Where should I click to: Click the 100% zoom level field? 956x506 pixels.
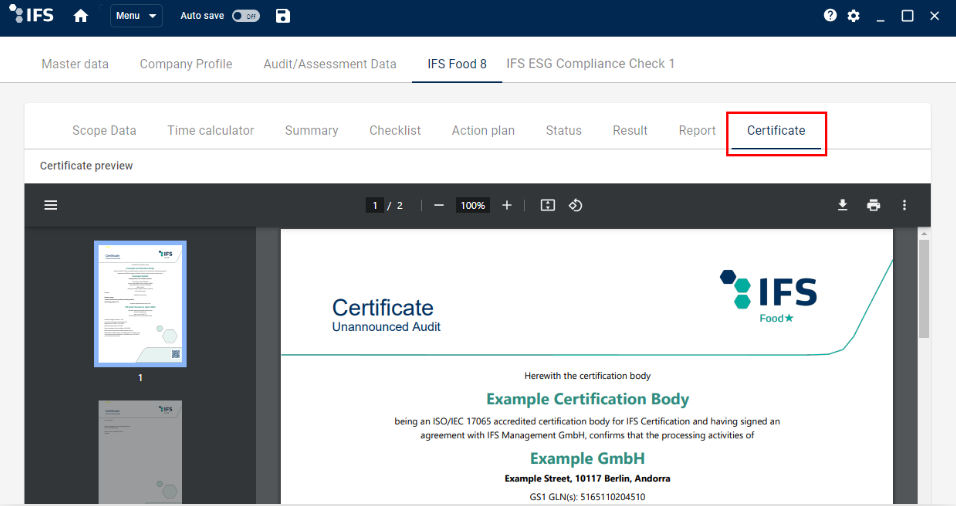click(x=473, y=205)
